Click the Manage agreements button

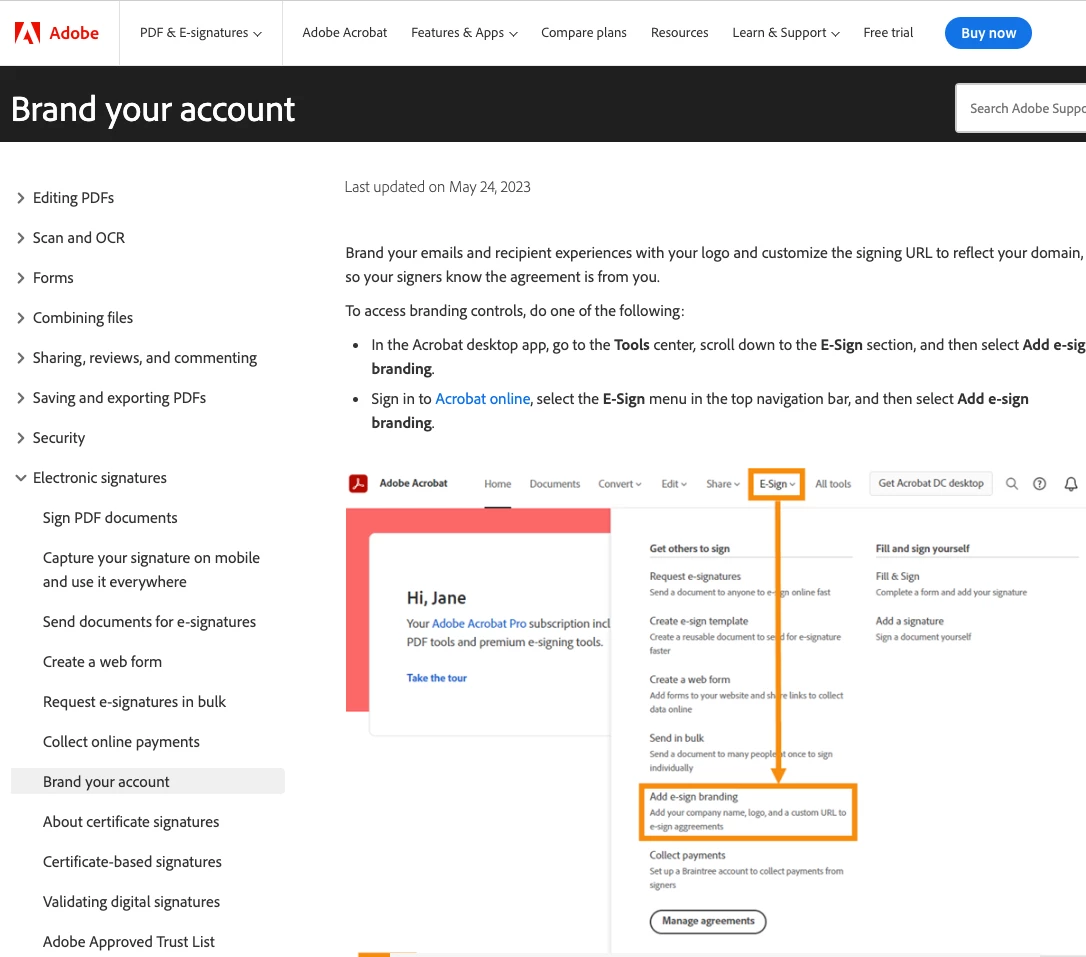(708, 921)
